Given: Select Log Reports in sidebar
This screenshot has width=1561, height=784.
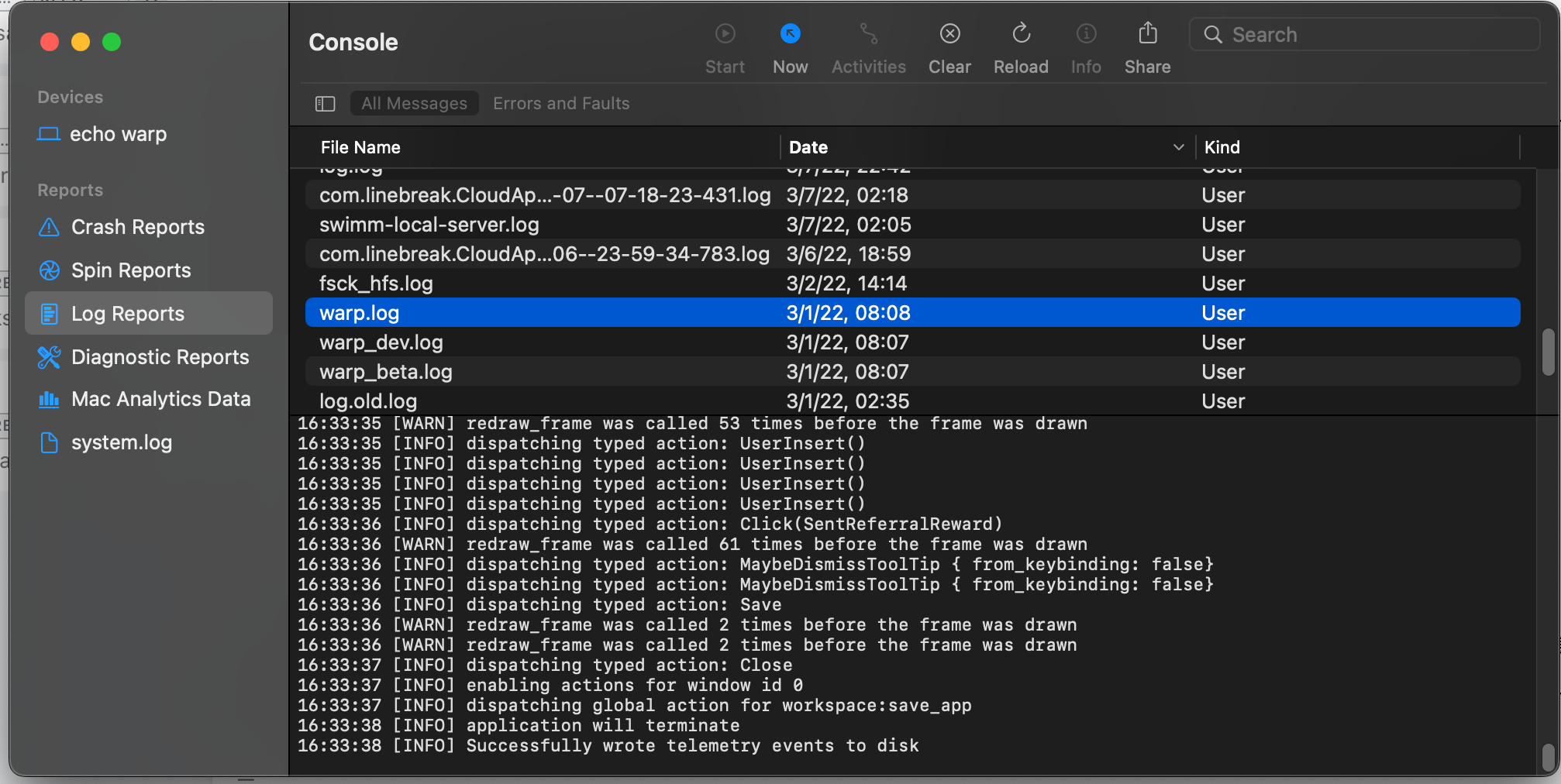Looking at the screenshot, I should click(x=149, y=313).
